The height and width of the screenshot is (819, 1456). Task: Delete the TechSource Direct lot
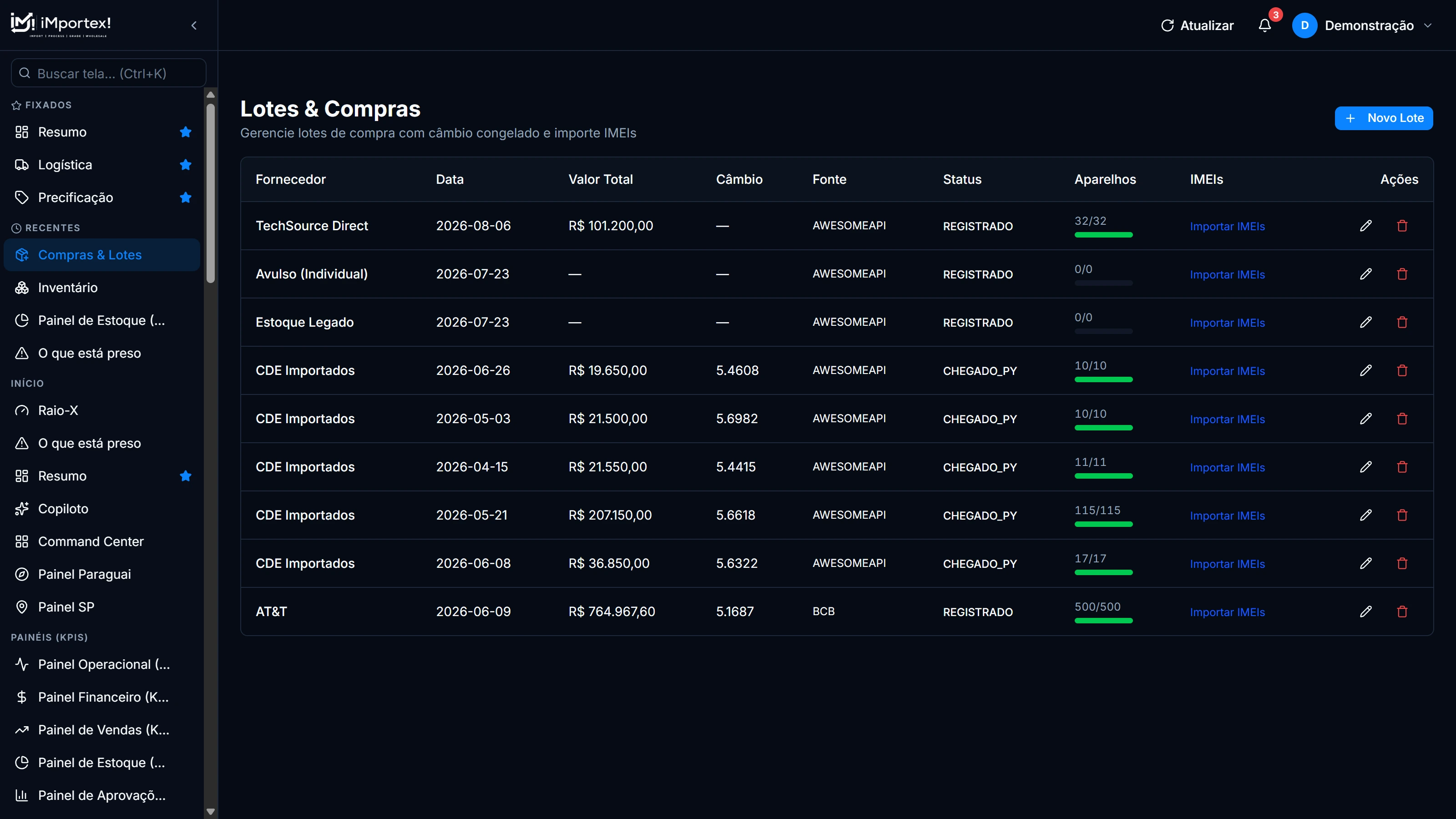1402,226
